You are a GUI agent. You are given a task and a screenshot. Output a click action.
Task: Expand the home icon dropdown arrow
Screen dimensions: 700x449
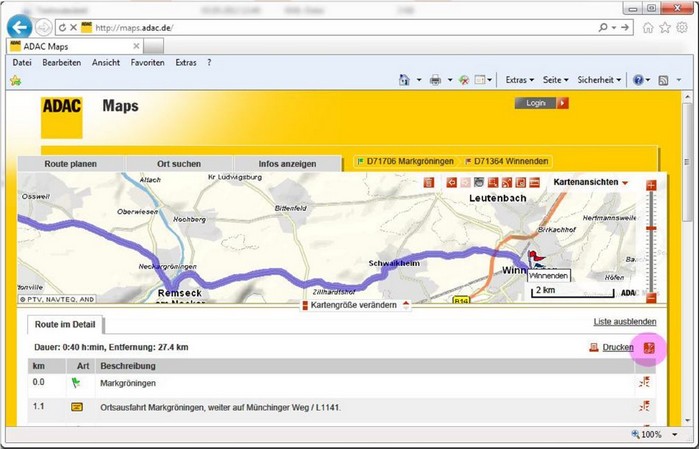pos(419,80)
